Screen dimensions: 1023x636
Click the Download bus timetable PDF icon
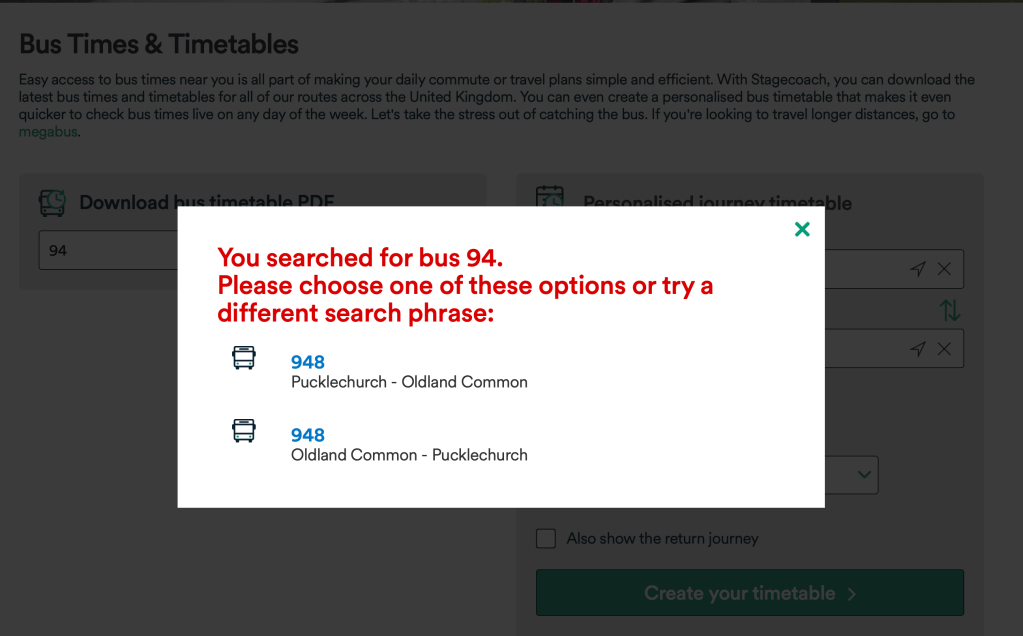(x=52, y=202)
